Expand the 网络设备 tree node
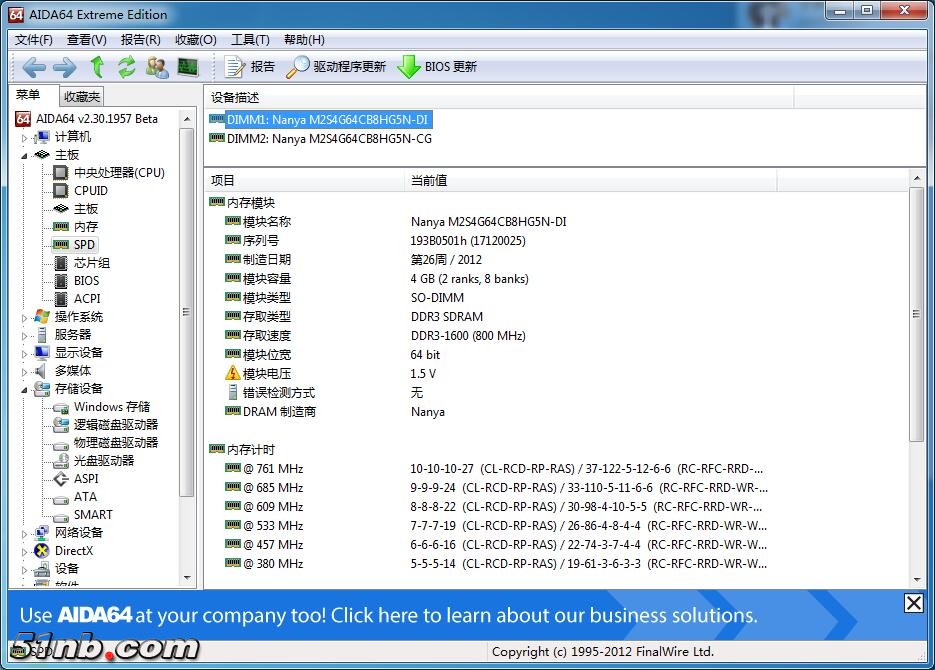Viewport: 935px width, 670px height. (x=24, y=533)
